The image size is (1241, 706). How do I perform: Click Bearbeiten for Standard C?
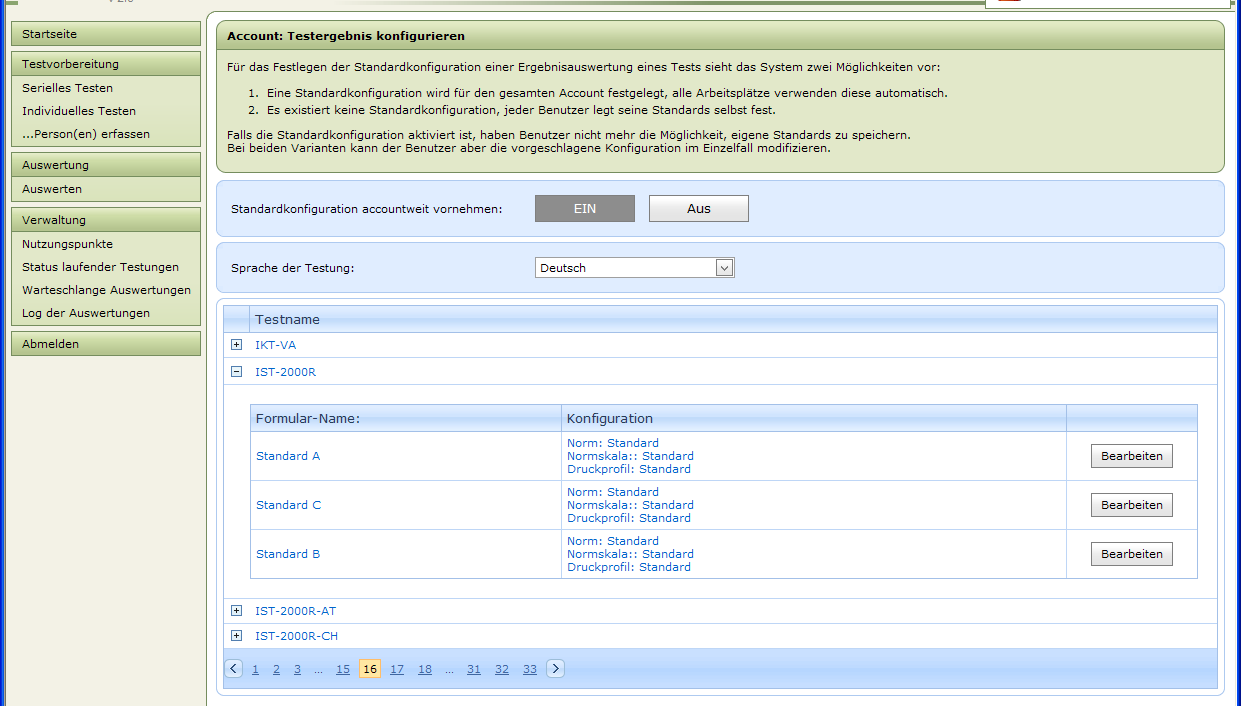tap(1131, 505)
